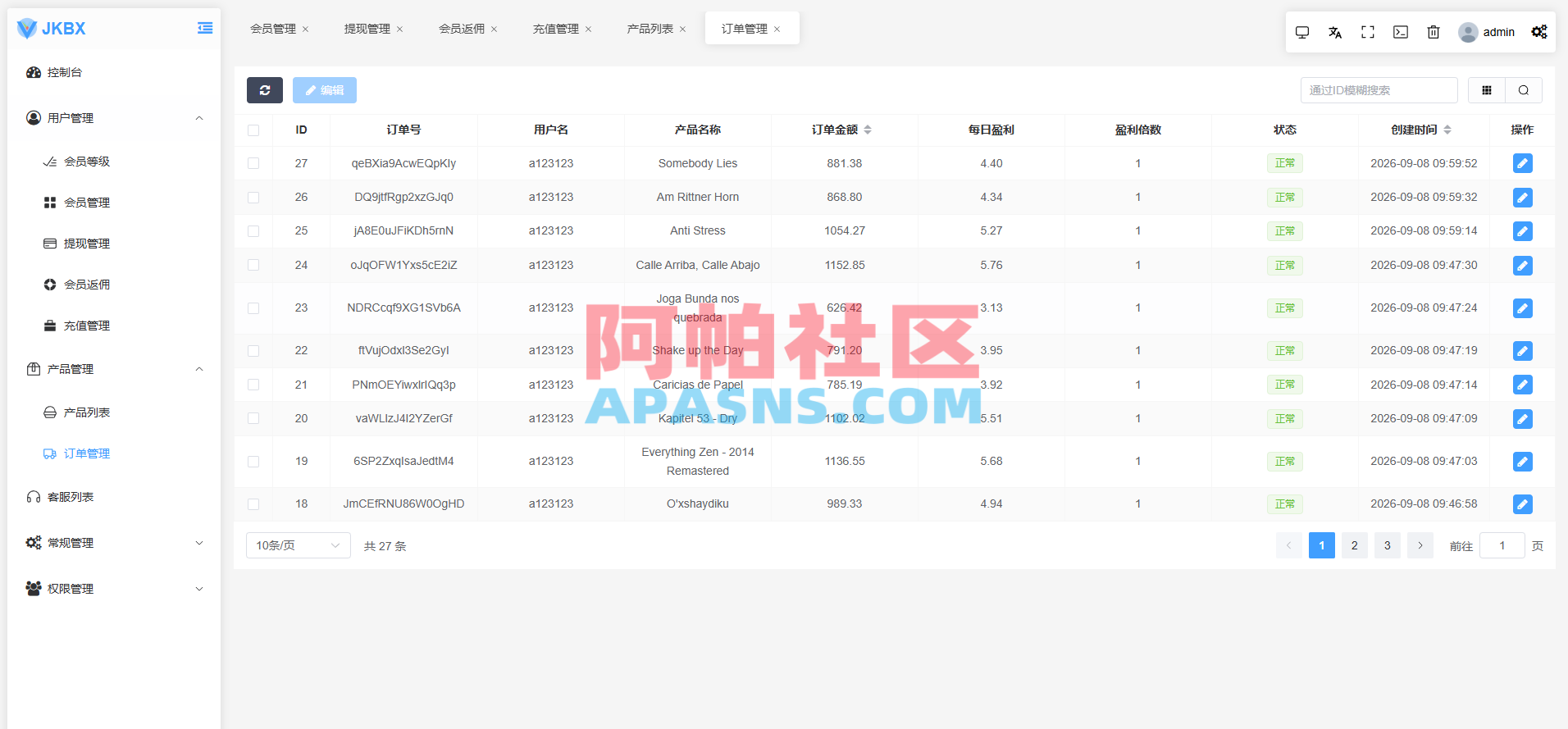Collapse the sidebar menu toggle icon

[x=205, y=29]
